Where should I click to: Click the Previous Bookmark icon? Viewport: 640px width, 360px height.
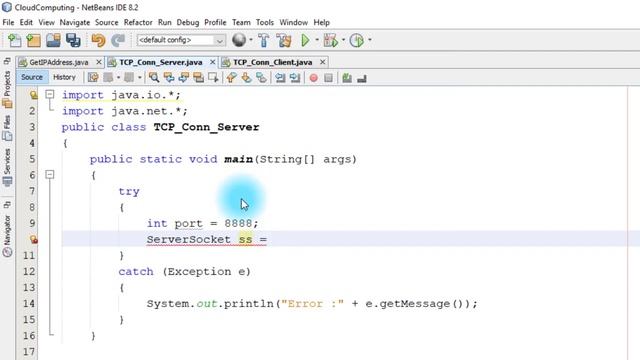[x=232, y=78]
